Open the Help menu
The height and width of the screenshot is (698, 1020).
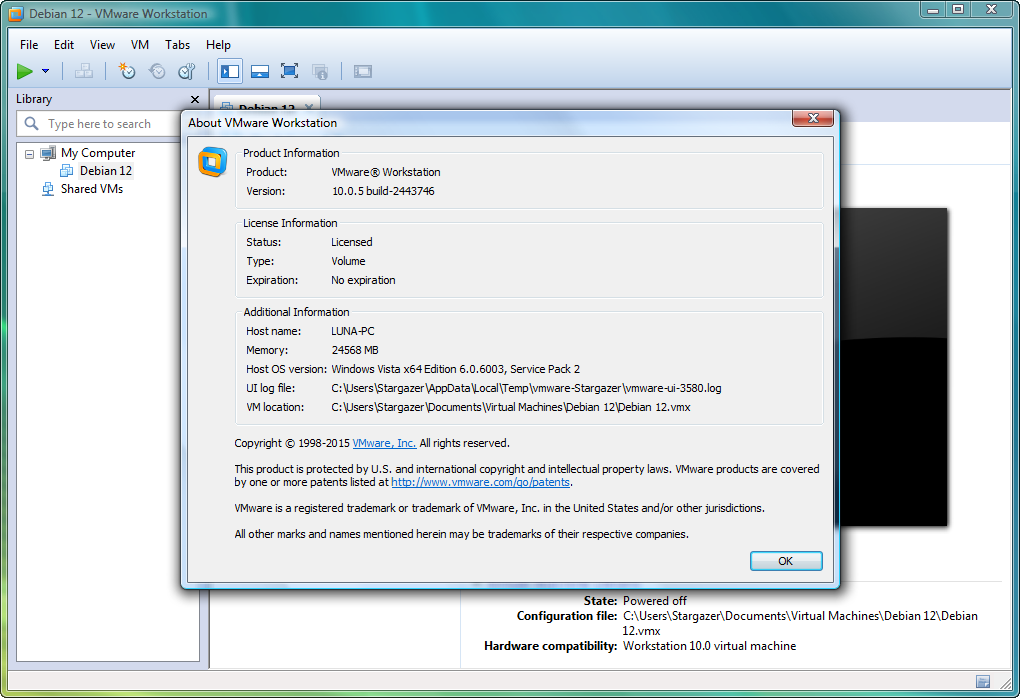218,45
